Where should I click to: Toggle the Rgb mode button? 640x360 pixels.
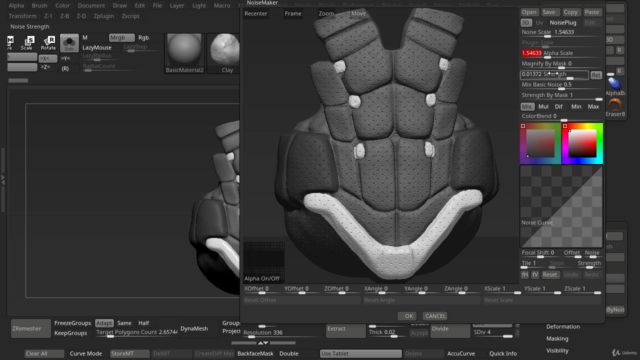click(143, 38)
